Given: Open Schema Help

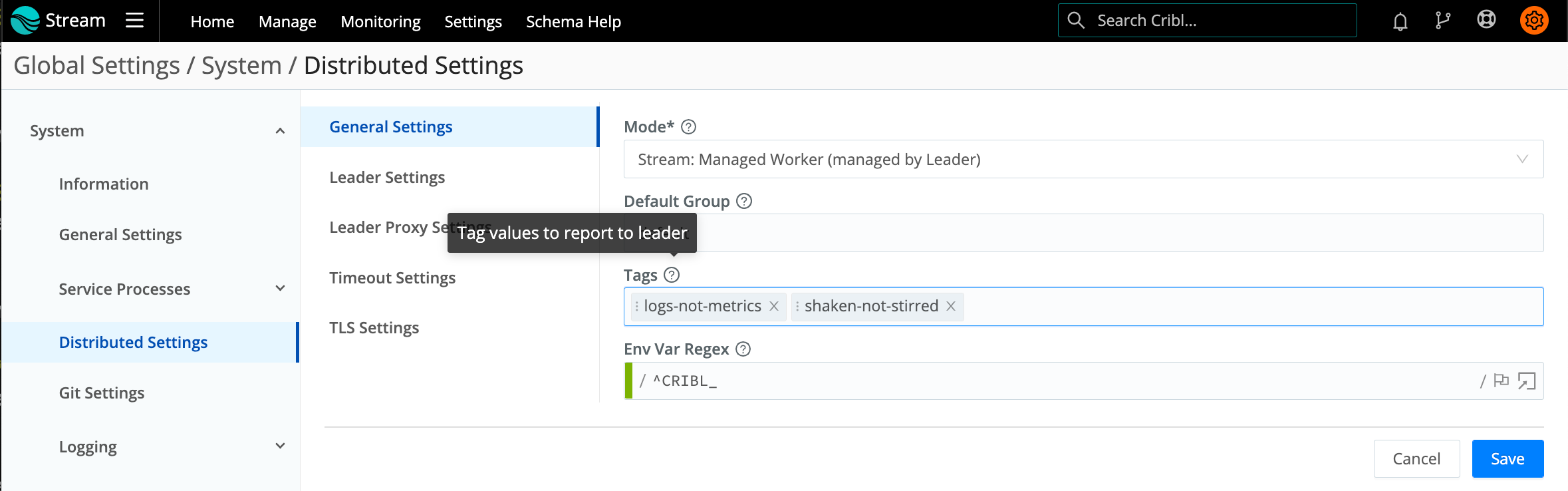Looking at the screenshot, I should point(573,21).
